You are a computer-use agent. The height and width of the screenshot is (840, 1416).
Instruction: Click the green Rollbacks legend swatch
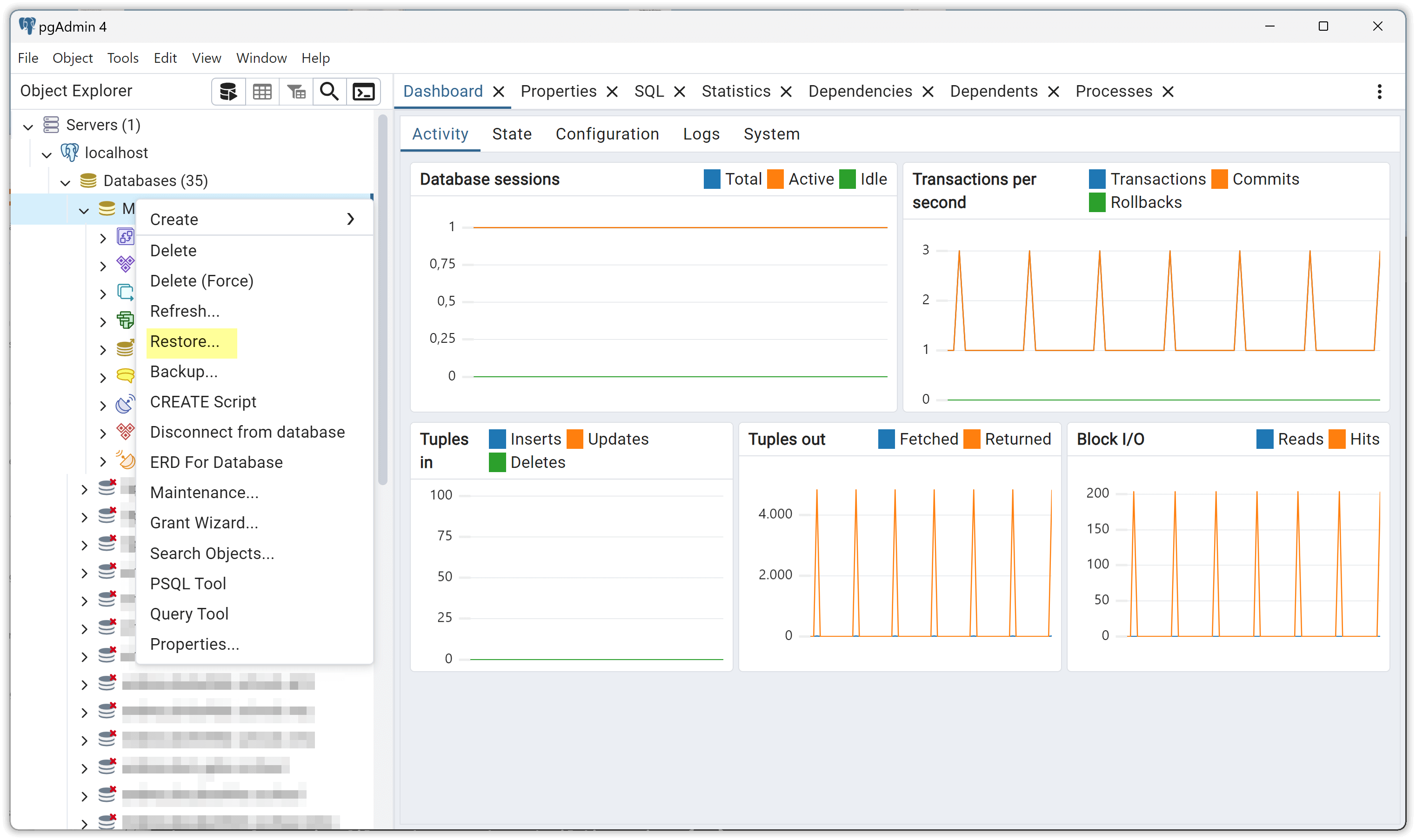[1096, 202]
